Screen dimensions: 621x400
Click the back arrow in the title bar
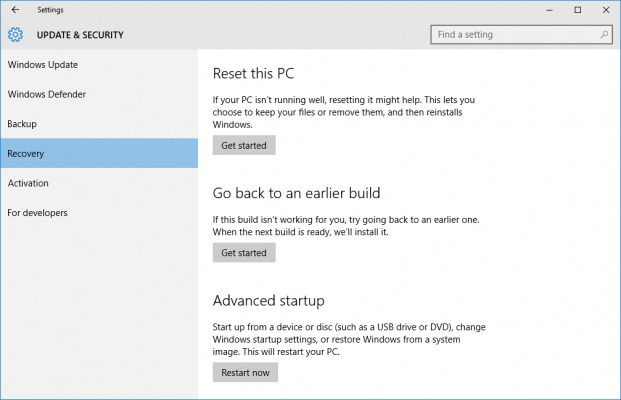[x=14, y=10]
